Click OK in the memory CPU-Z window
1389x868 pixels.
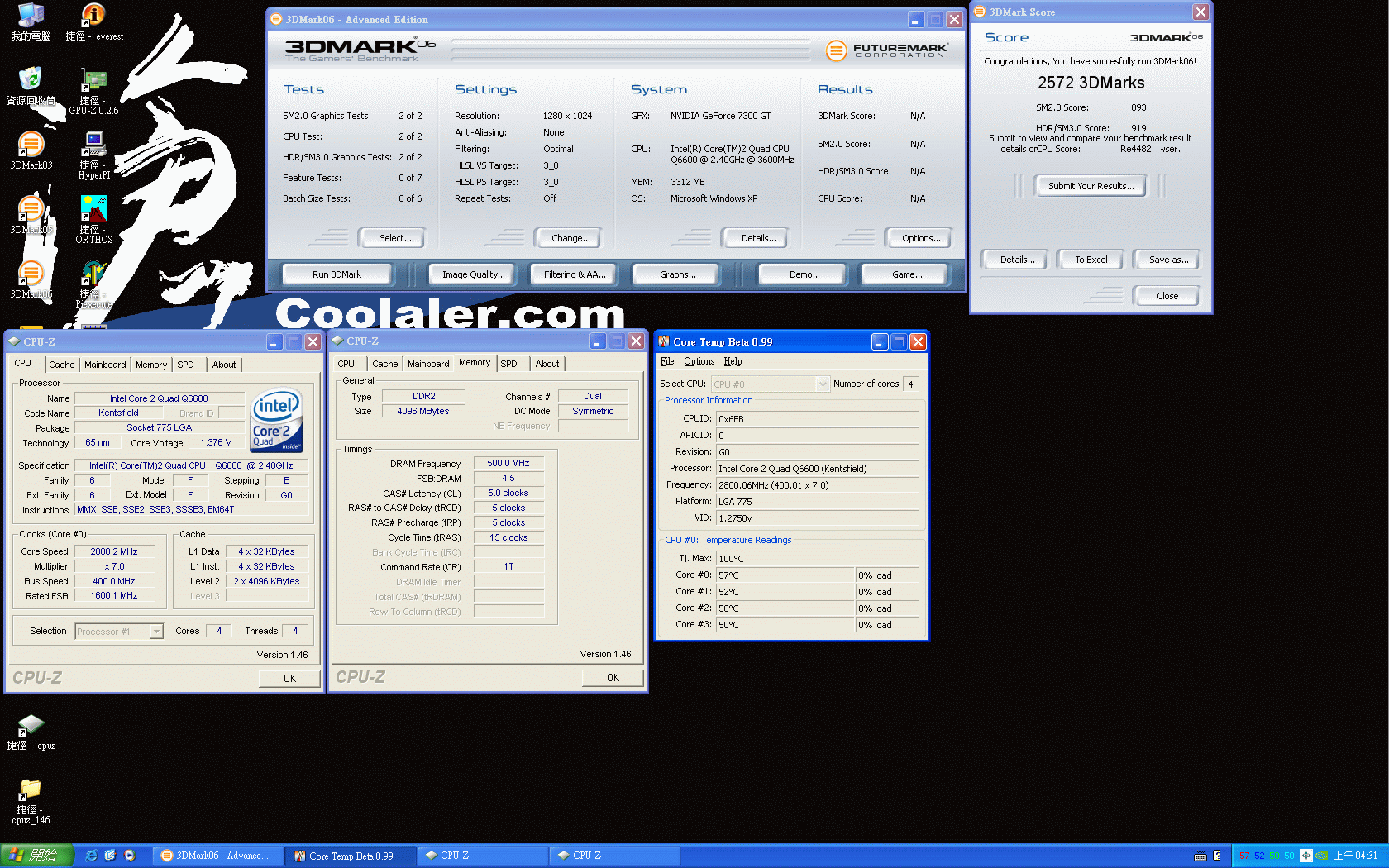click(x=613, y=678)
